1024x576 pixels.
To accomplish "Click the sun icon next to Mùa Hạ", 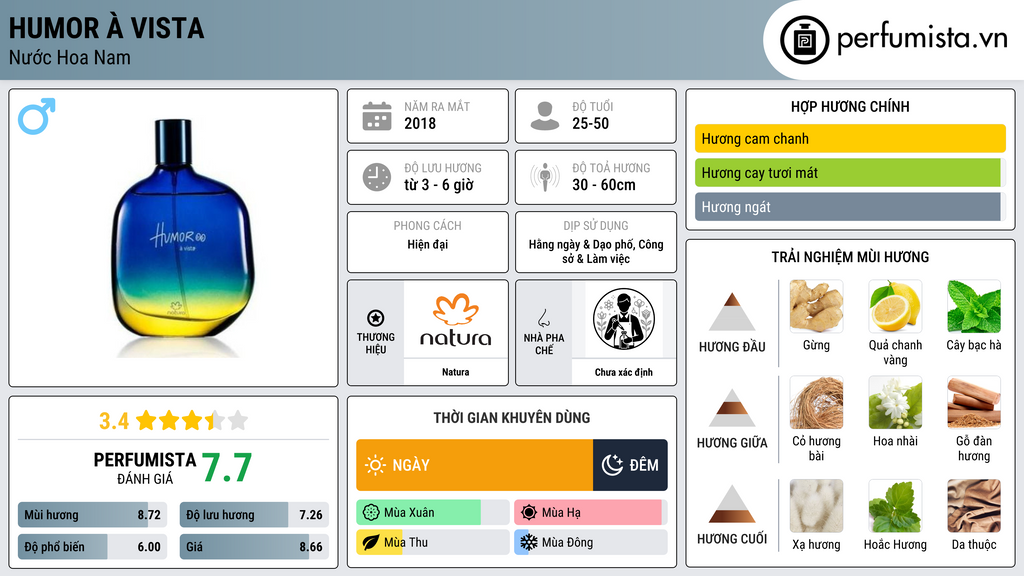I will coord(529,512).
